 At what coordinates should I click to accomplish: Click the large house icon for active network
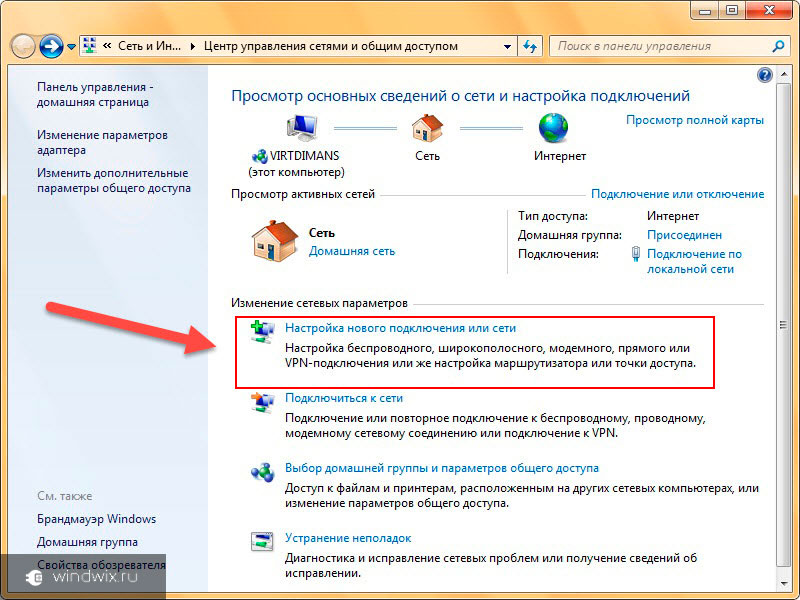click(274, 240)
